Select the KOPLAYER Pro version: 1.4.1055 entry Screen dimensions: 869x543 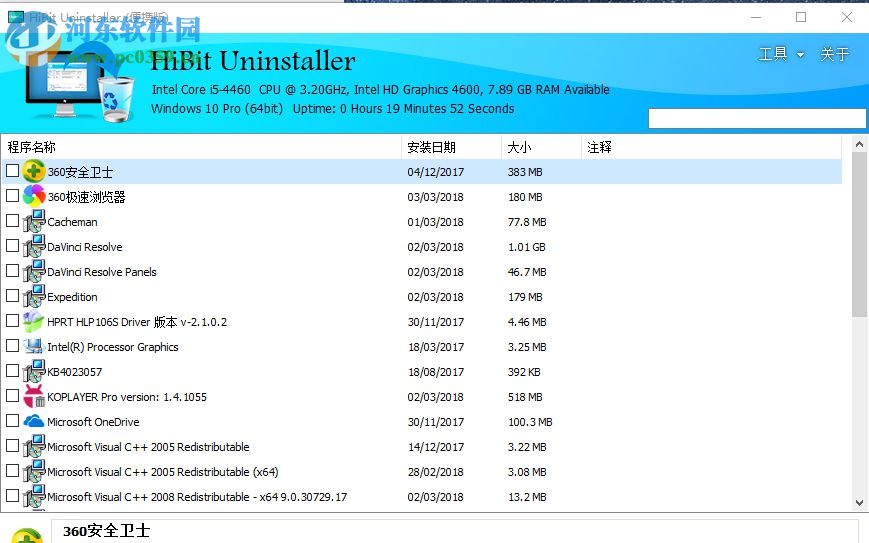pyautogui.click(x=126, y=397)
